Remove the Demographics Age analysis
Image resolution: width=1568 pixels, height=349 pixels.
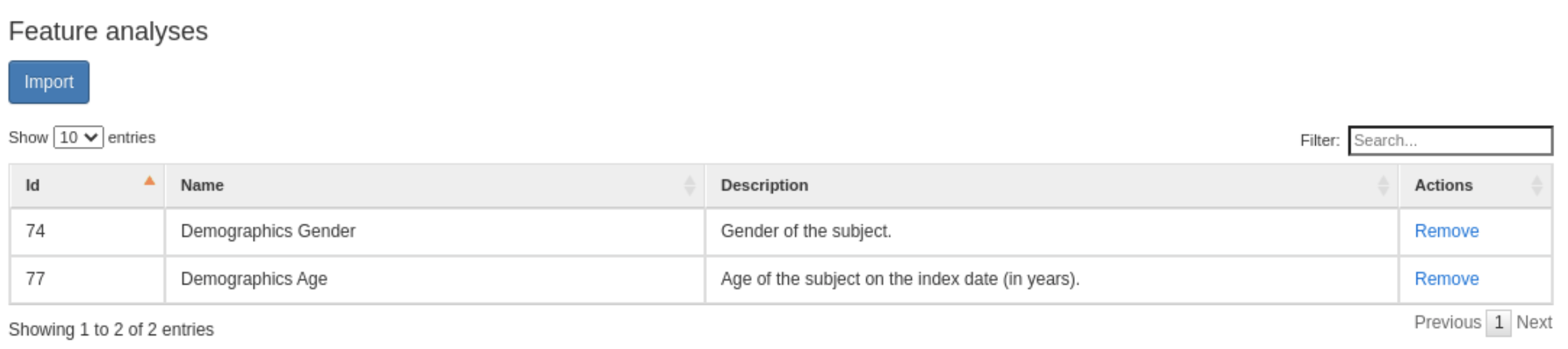1446,279
